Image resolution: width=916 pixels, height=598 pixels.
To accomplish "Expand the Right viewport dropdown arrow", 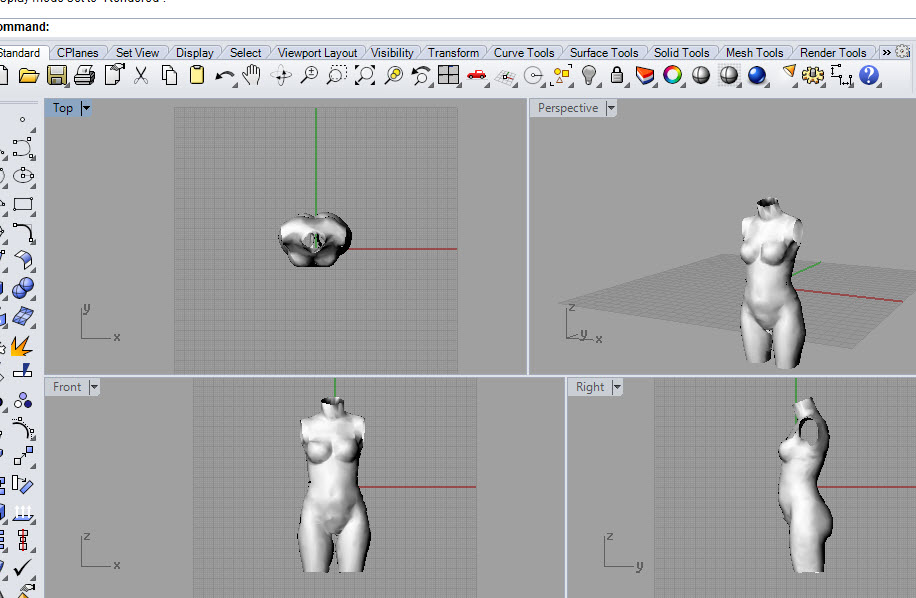I will pyautogui.click(x=617, y=387).
